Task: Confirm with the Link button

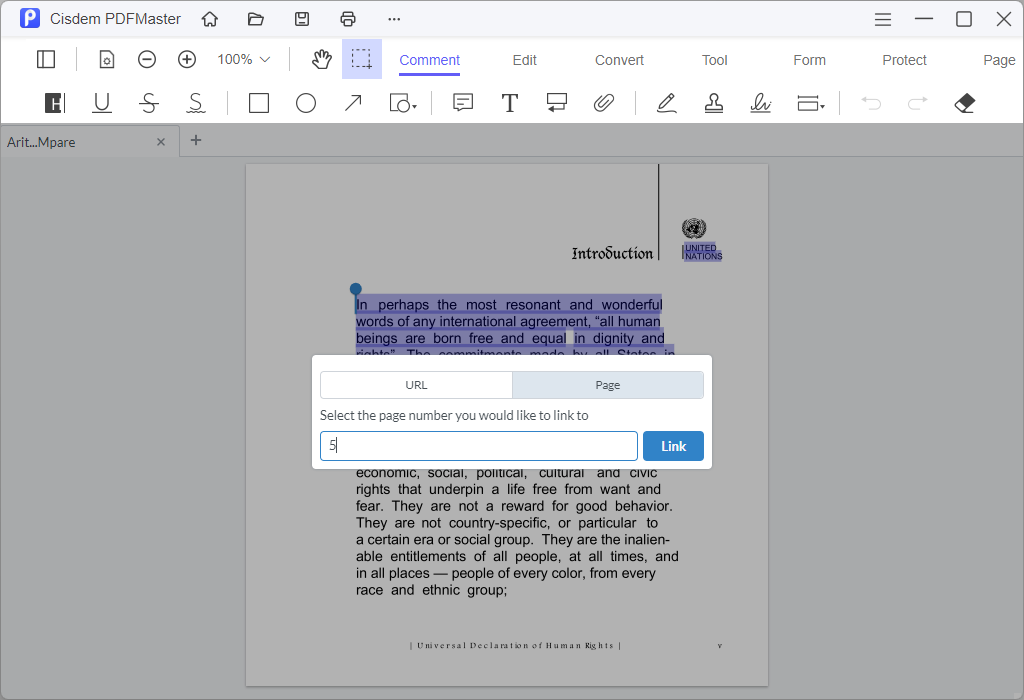Action: pyautogui.click(x=673, y=446)
